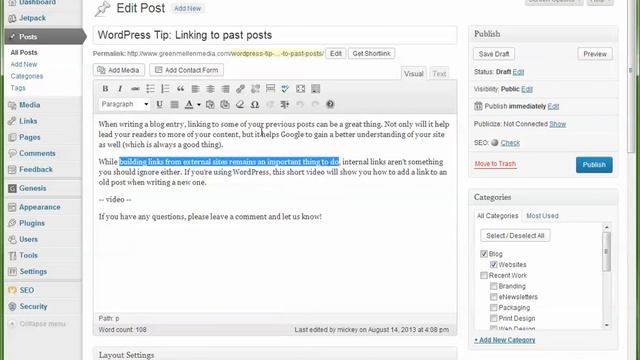The image size is (640, 360).
Task: Check the Print Design category
Action: tap(493, 318)
